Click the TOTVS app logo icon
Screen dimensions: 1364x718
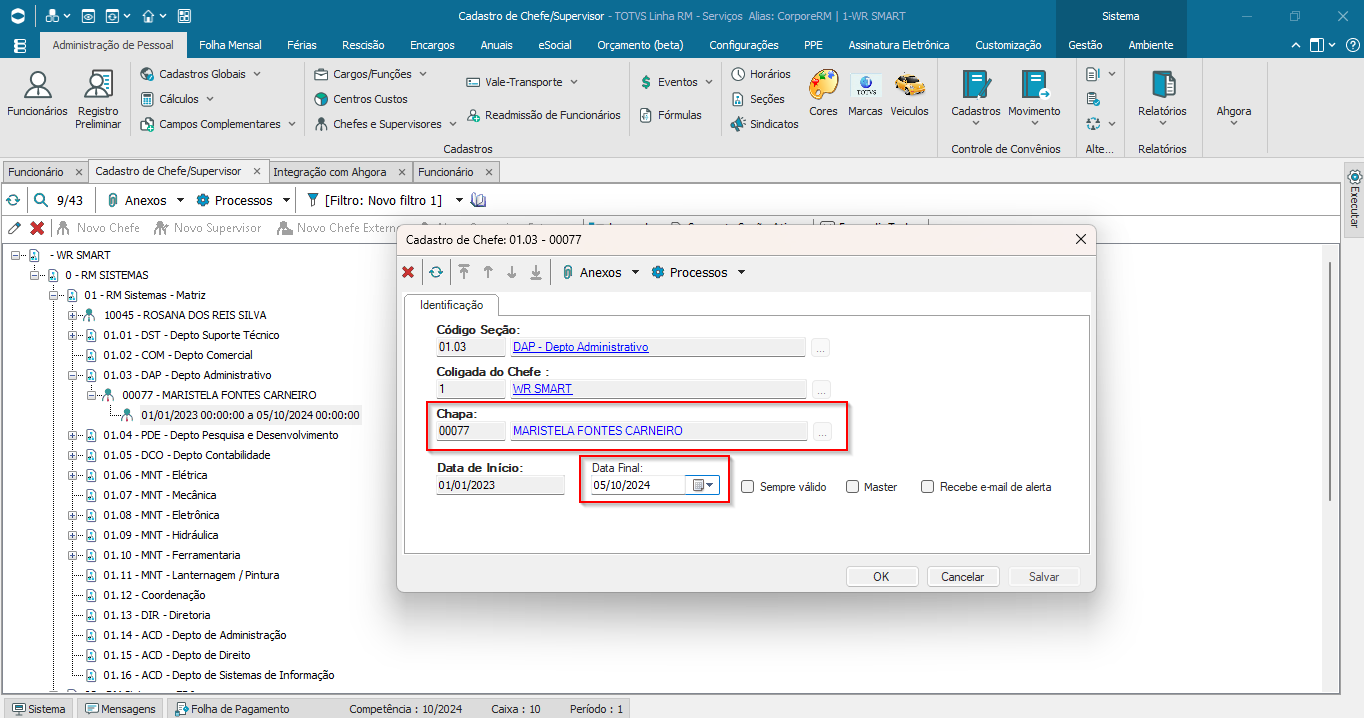(x=18, y=16)
